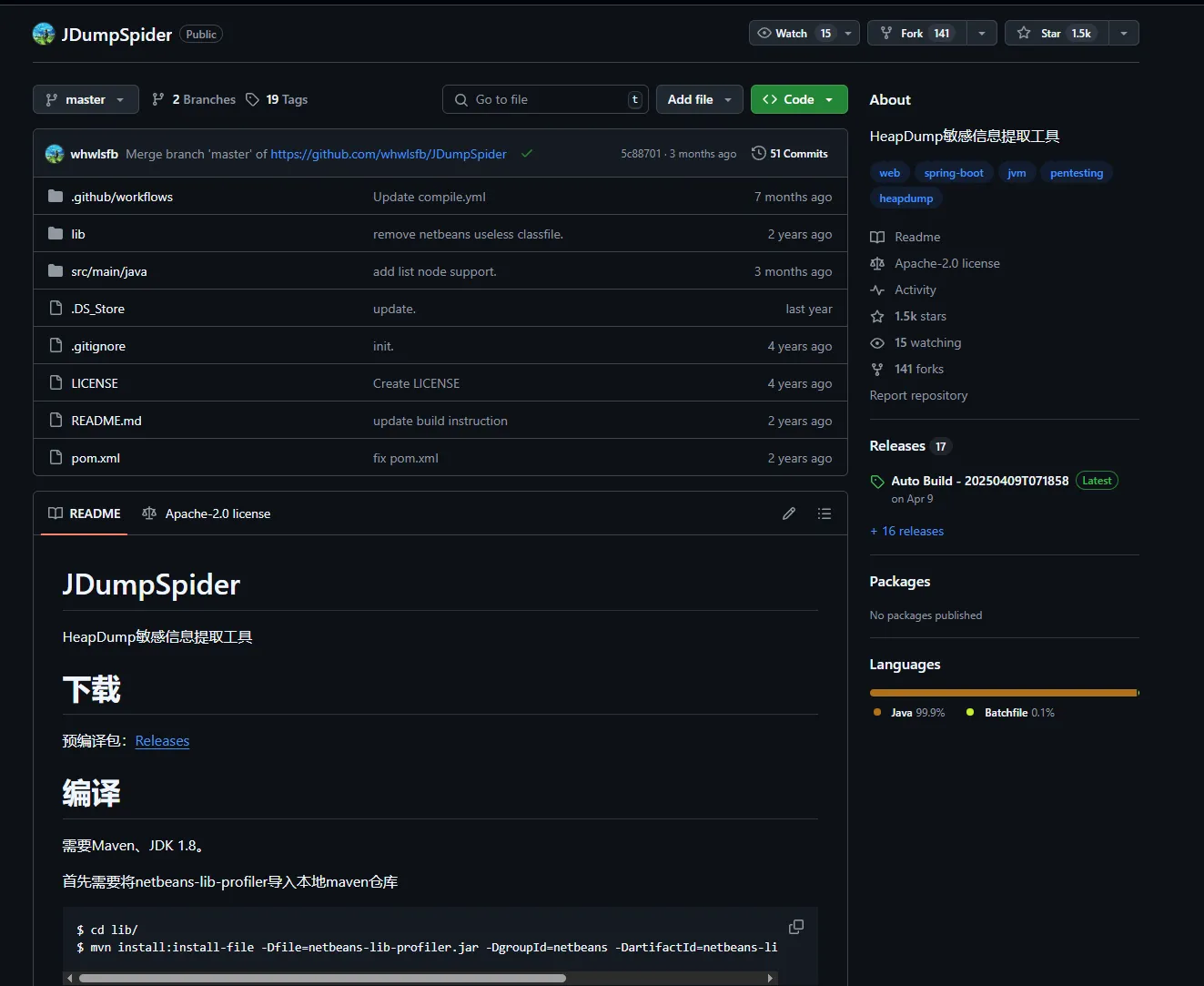Select the README tab

coord(85,513)
